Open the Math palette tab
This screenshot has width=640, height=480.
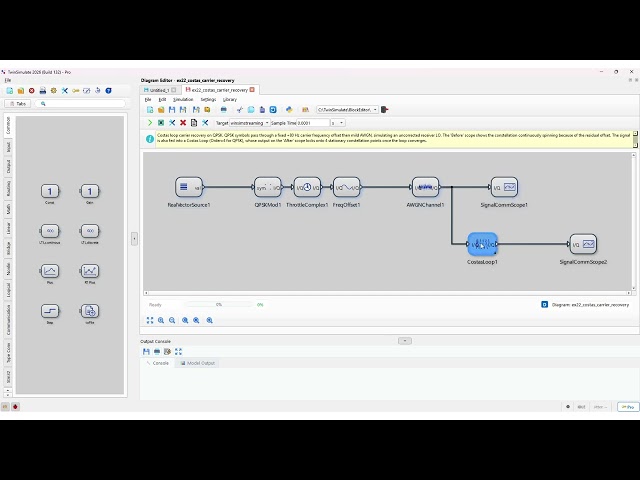coord(8,209)
